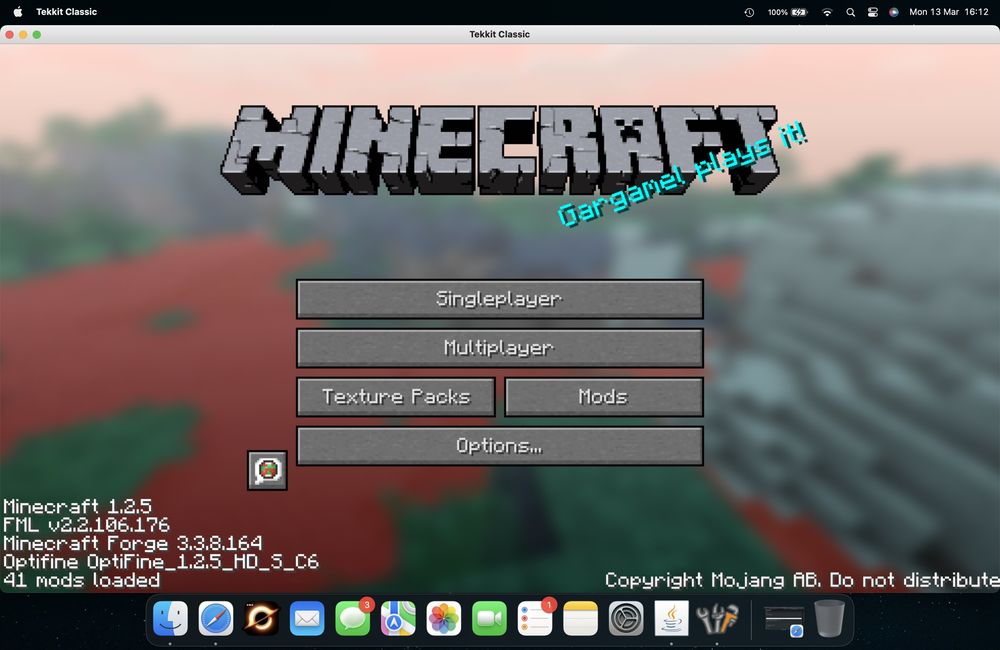Click the Time Machine menu bar icon
The width and height of the screenshot is (1000, 650).
click(749, 12)
